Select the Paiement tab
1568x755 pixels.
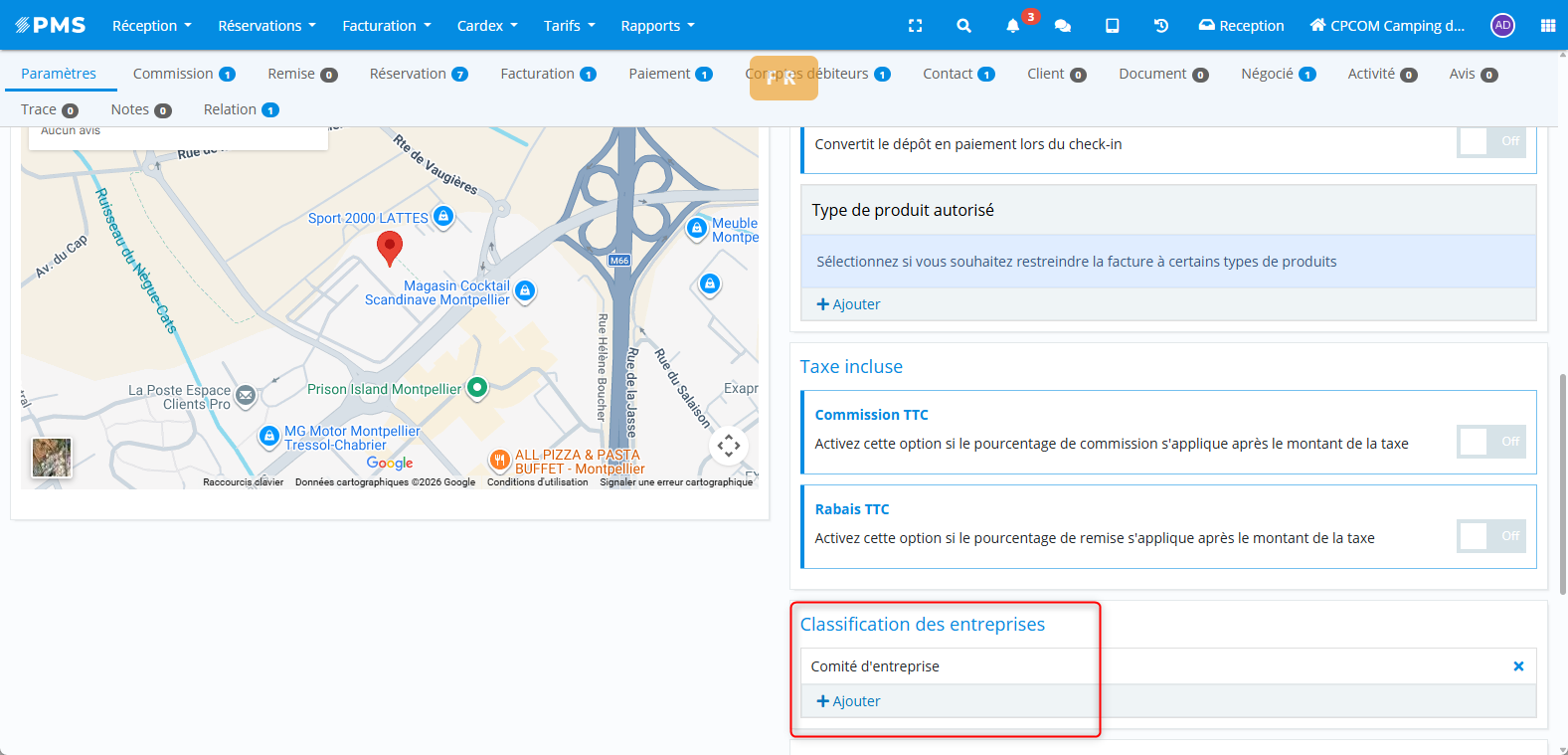[x=669, y=74]
